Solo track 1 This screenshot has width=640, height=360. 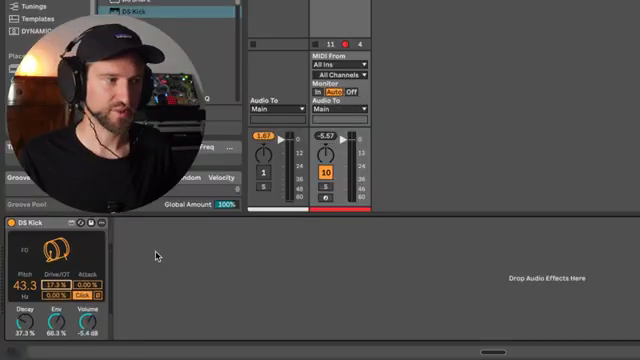coord(263,187)
